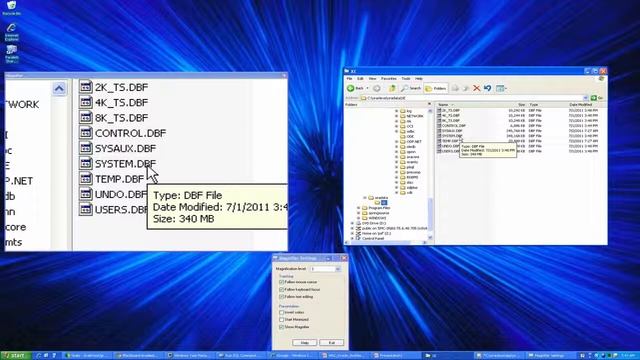
Task: Expand the RDBMS folder in tree
Action: coord(396,177)
